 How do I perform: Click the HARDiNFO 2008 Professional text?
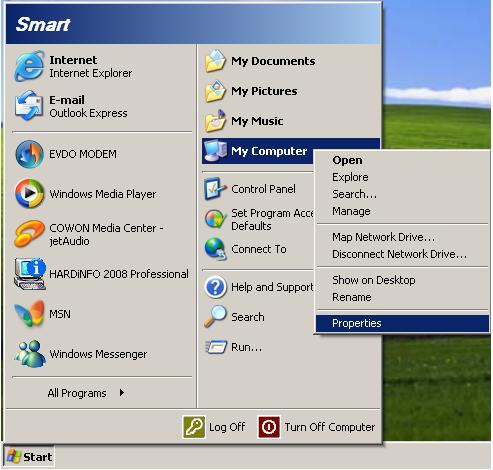pyautogui.click(x=119, y=274)
